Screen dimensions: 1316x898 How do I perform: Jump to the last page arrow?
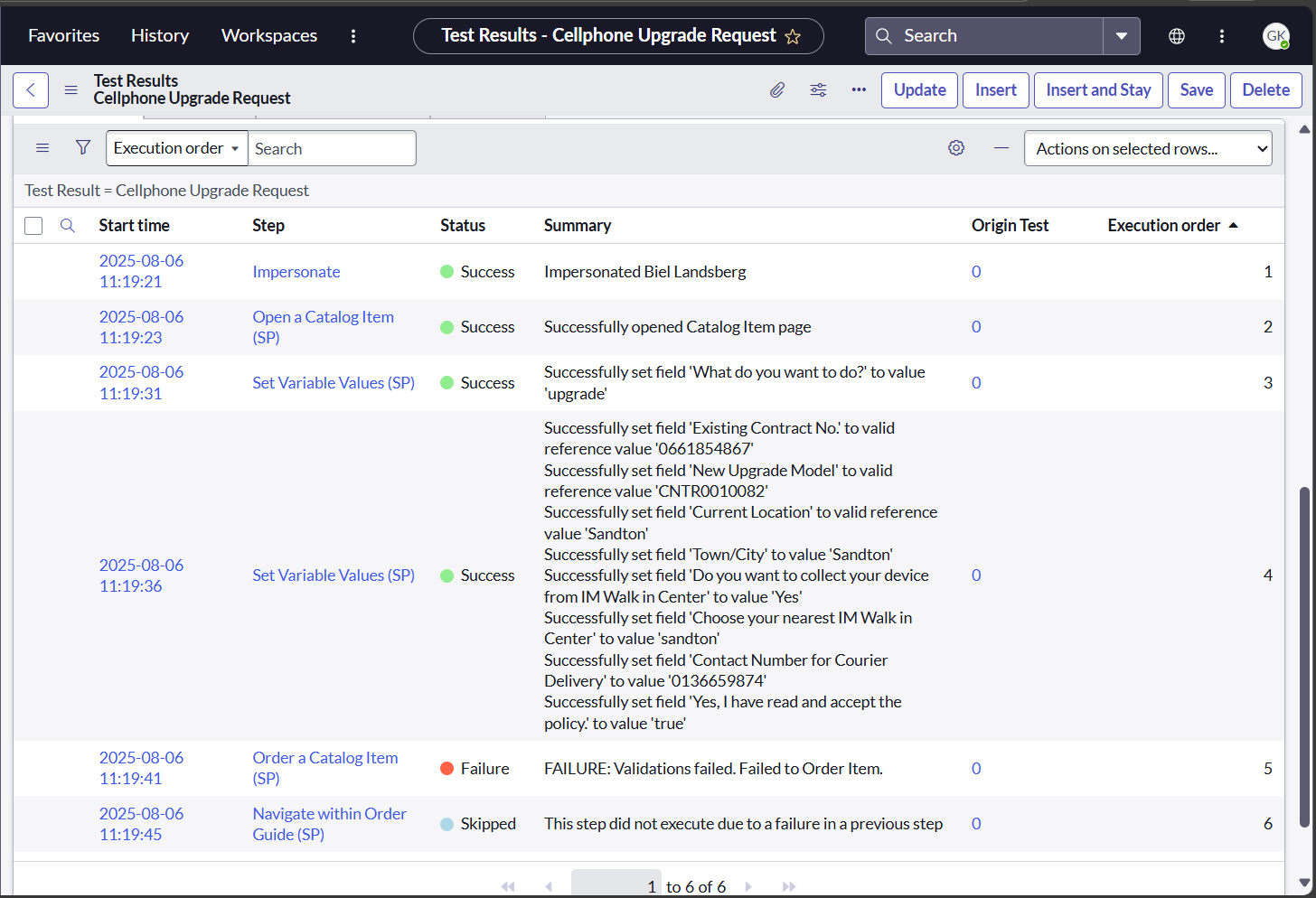(789, 887)
